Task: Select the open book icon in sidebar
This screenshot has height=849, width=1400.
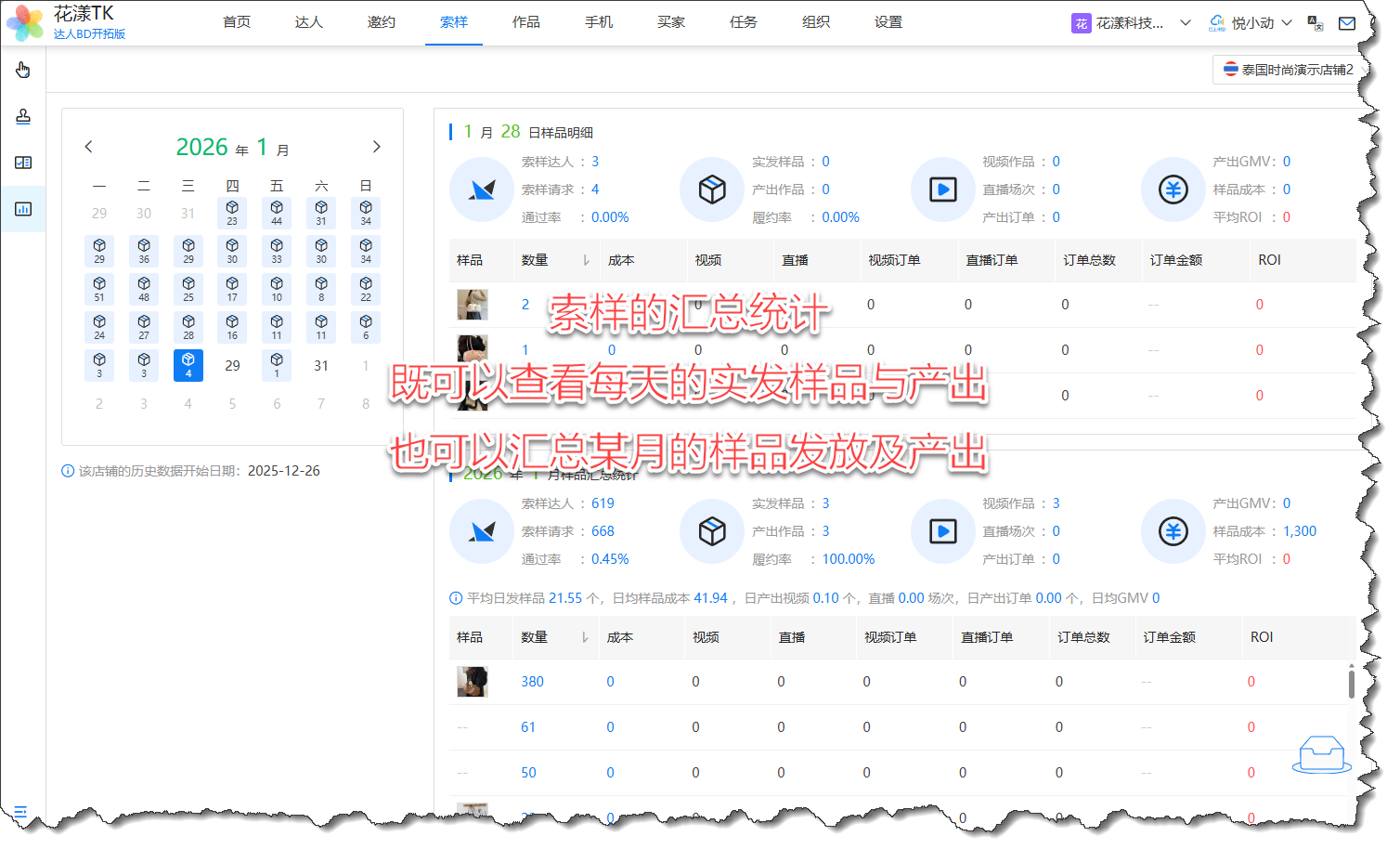Action: 23,163
